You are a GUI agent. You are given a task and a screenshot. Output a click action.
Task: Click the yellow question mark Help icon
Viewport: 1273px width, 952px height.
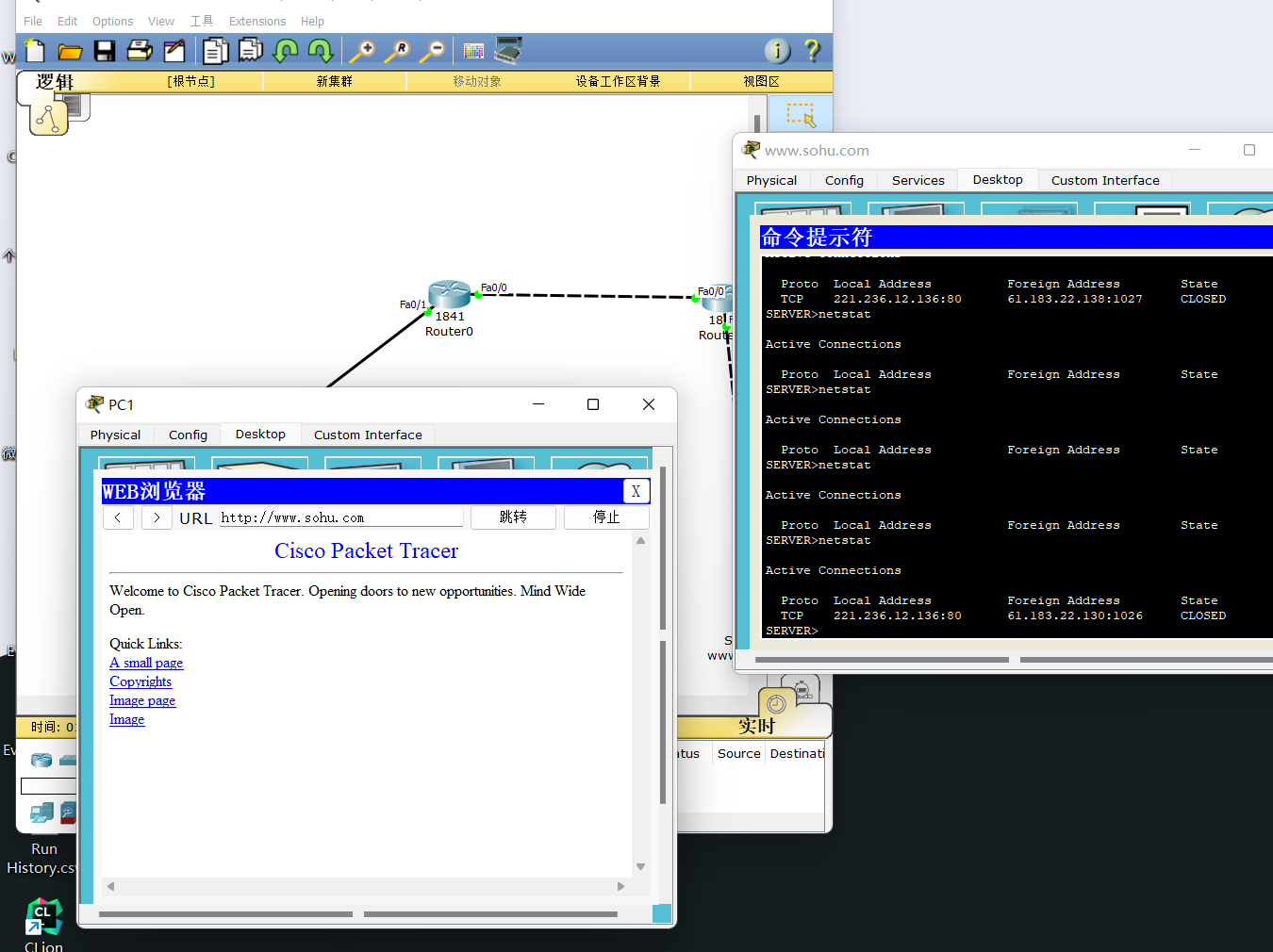(x=812, y=51)
